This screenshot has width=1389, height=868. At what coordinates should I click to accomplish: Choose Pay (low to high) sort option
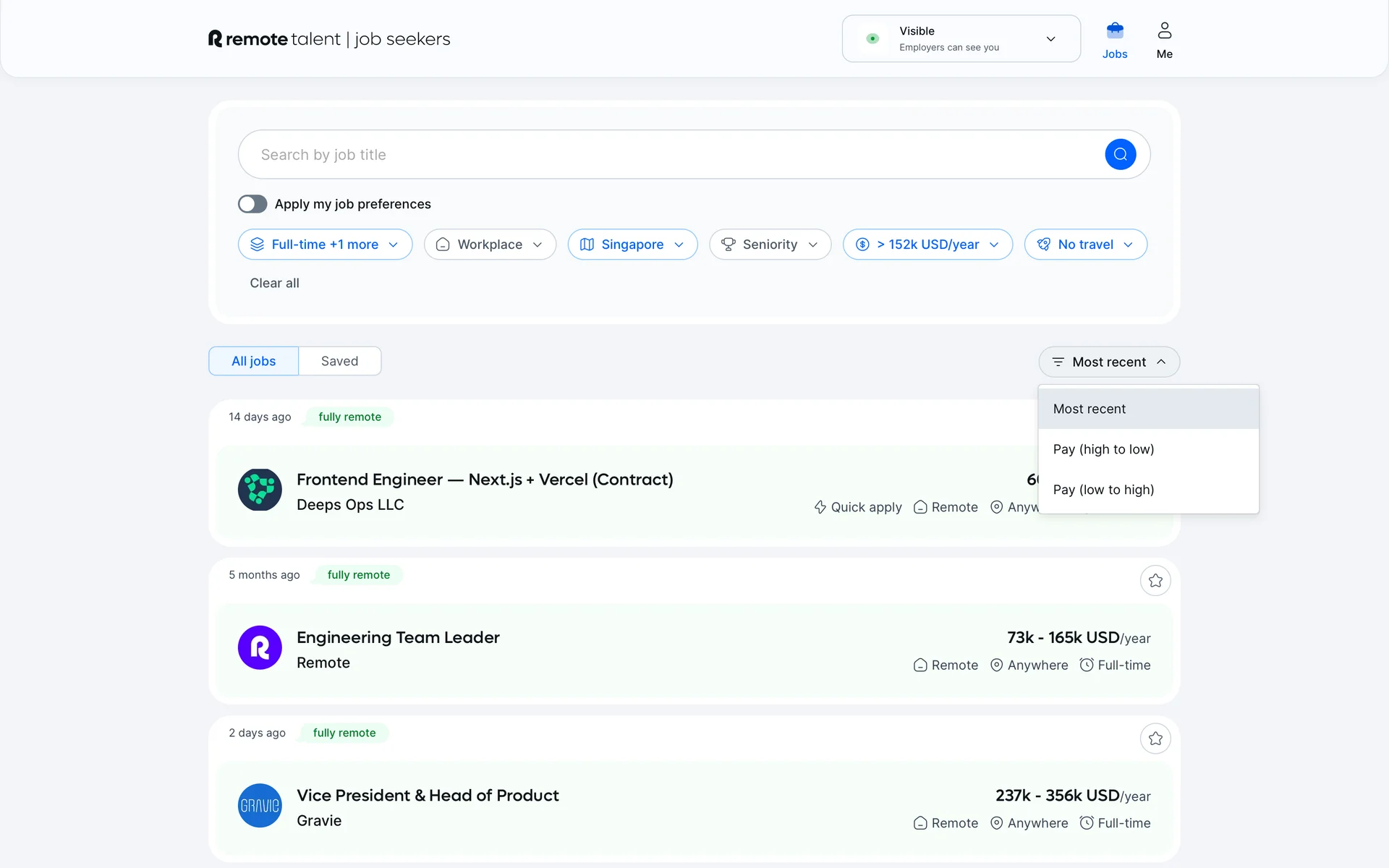coord(1103,490)
